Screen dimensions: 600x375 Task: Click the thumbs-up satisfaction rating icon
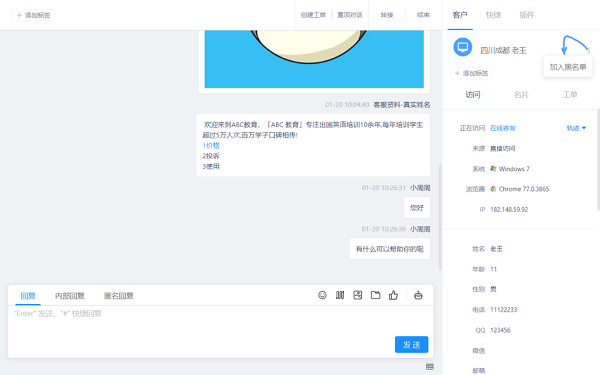(x=393, y=295)
